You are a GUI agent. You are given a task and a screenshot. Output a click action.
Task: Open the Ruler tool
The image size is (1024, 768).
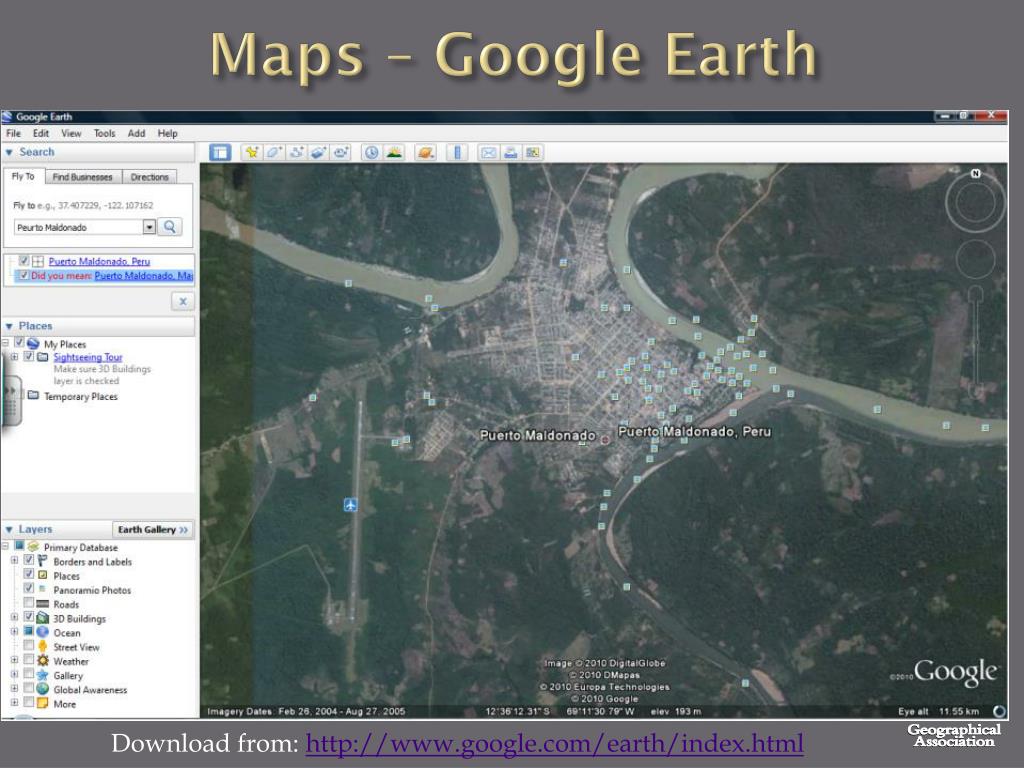[457, 153]
